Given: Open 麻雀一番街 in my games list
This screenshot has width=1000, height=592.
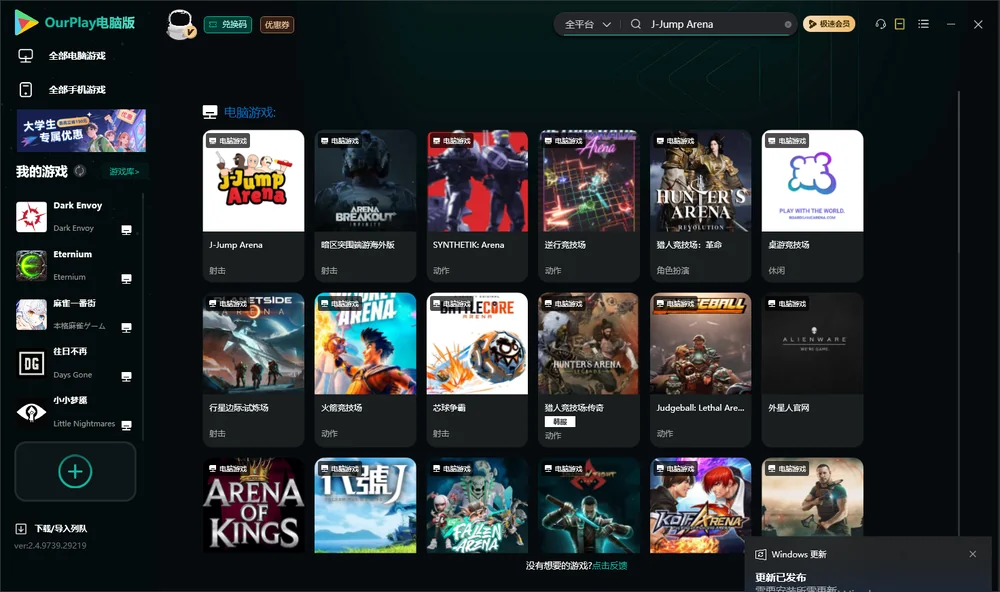Looking at the screenshot, I should coord(77,314).
